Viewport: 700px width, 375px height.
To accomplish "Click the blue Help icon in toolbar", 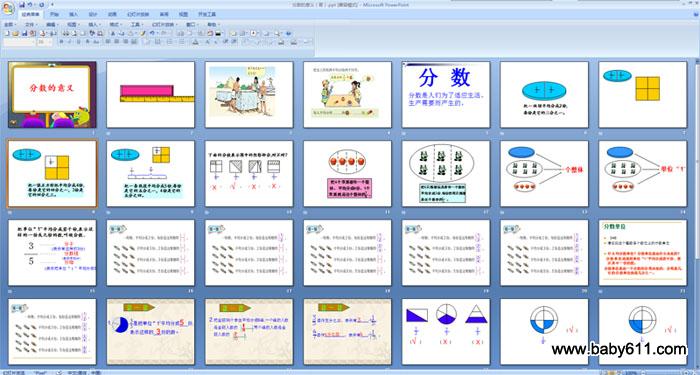I will click(288, 33).
